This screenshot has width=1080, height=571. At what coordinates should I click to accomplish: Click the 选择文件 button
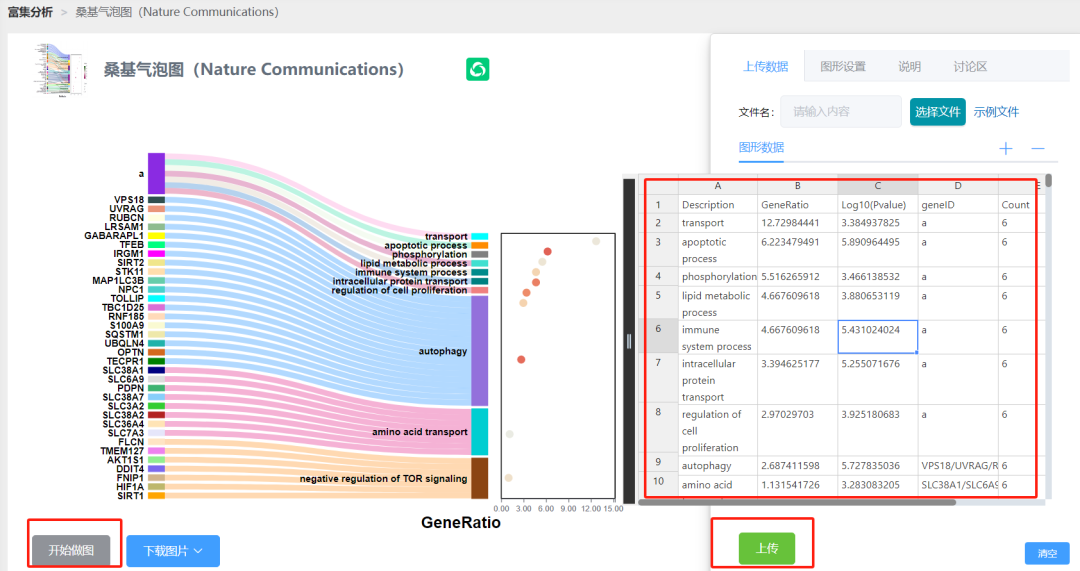[937, 112]
